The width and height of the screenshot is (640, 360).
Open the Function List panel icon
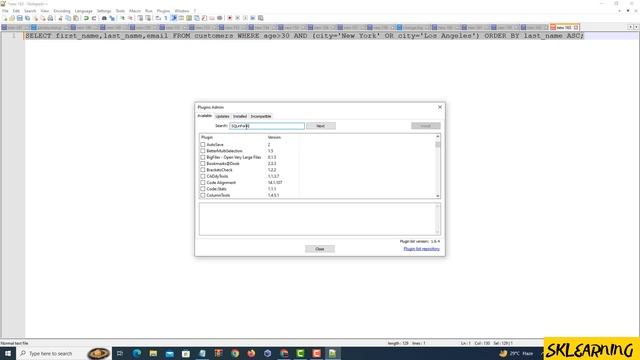pos(204,18)
